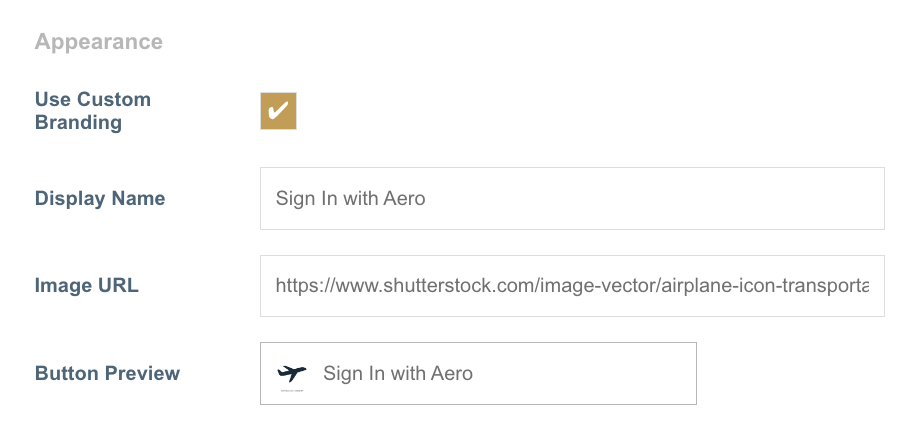This screenshot has height=433, width=904.
Task: Click the Display Name field label
Action: tap(100, 198)
